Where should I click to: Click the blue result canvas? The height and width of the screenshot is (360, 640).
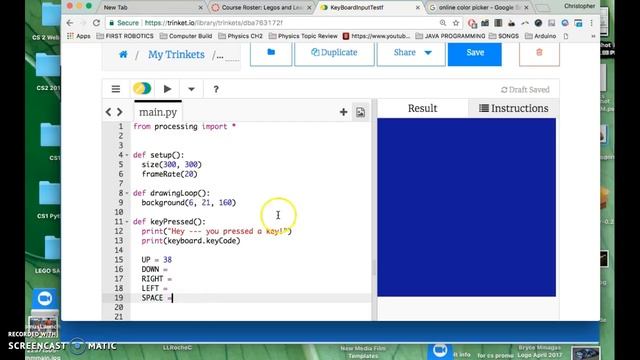pos(466,207)
